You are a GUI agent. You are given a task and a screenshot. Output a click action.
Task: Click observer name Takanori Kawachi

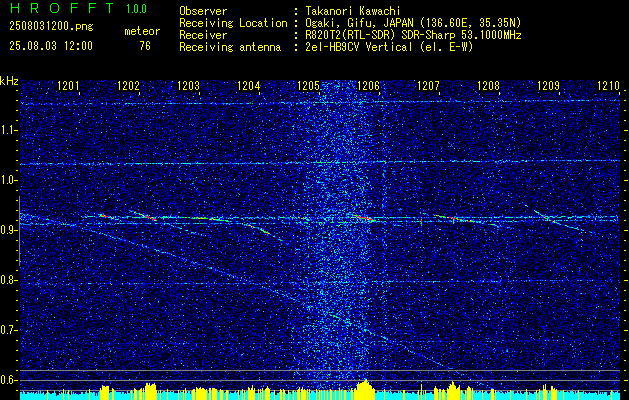(x=353, y=11)
